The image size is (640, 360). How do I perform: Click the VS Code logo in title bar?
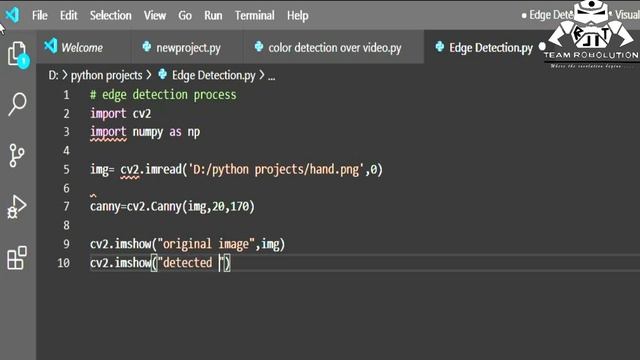13,15
